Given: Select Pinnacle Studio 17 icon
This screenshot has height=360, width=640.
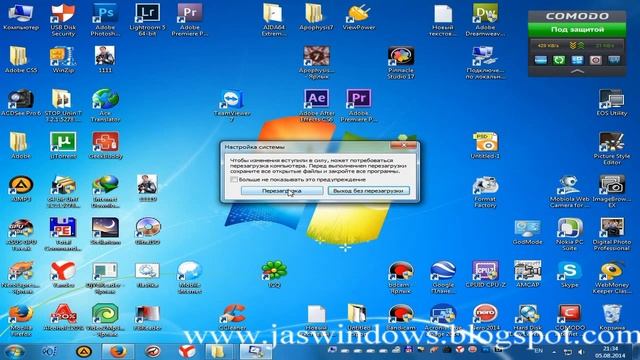Looking at the screenshot, I should pos(401,63).
